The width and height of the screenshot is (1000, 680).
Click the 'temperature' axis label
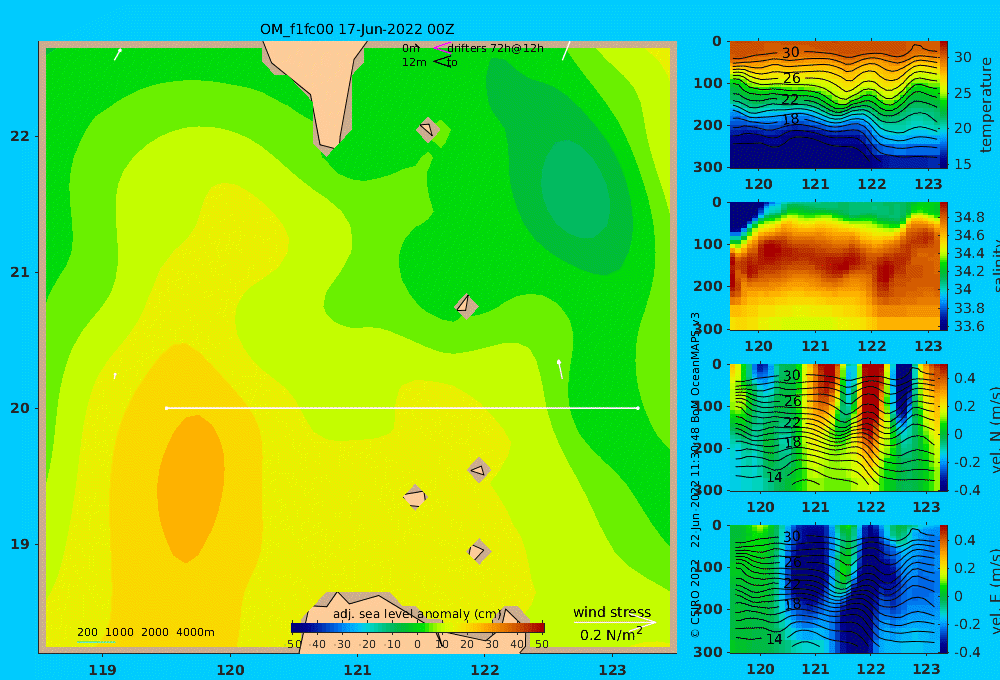(x=986, y=105)
